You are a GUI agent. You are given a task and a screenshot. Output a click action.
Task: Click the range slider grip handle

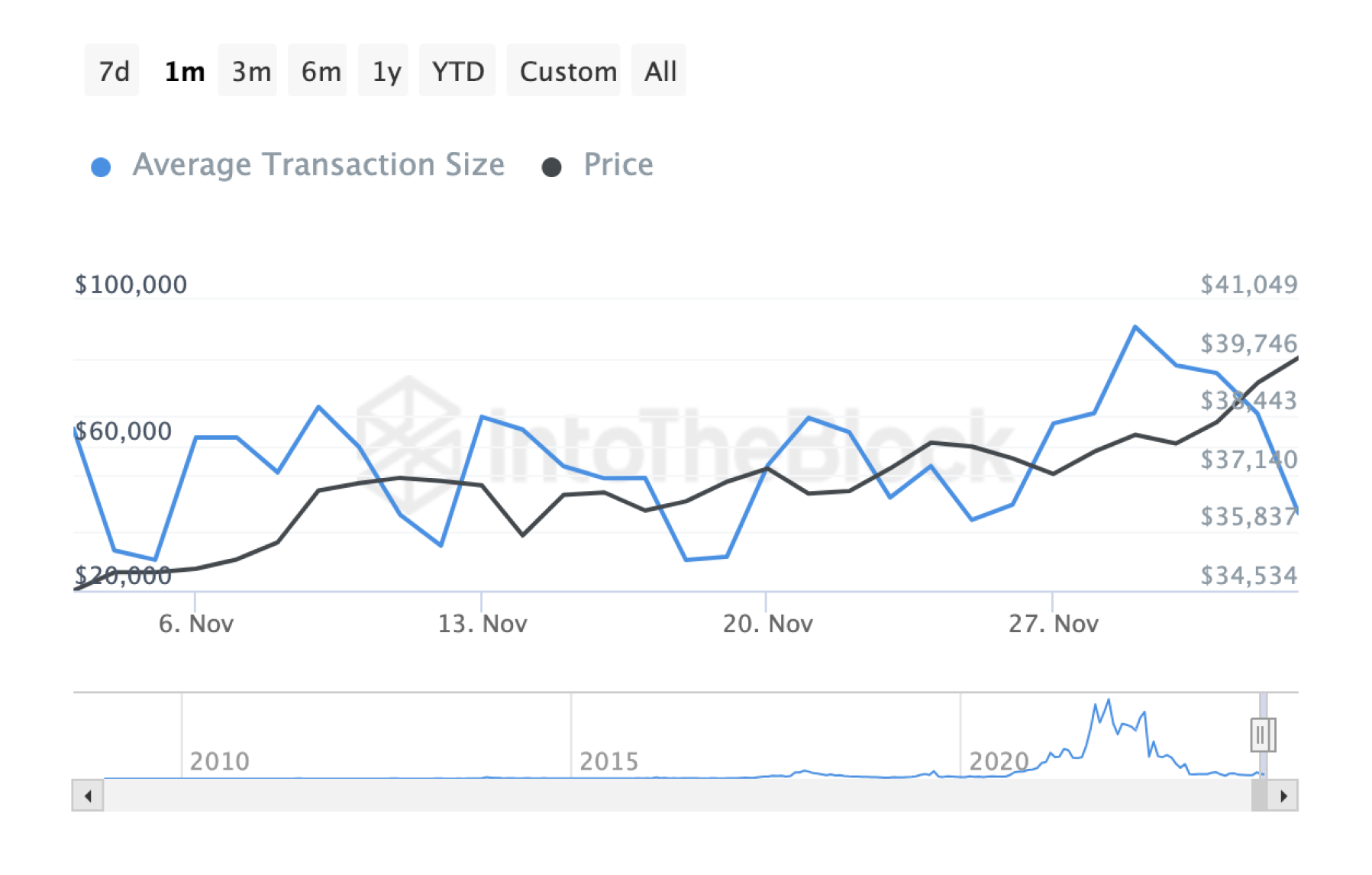(x=1264, y=734)
